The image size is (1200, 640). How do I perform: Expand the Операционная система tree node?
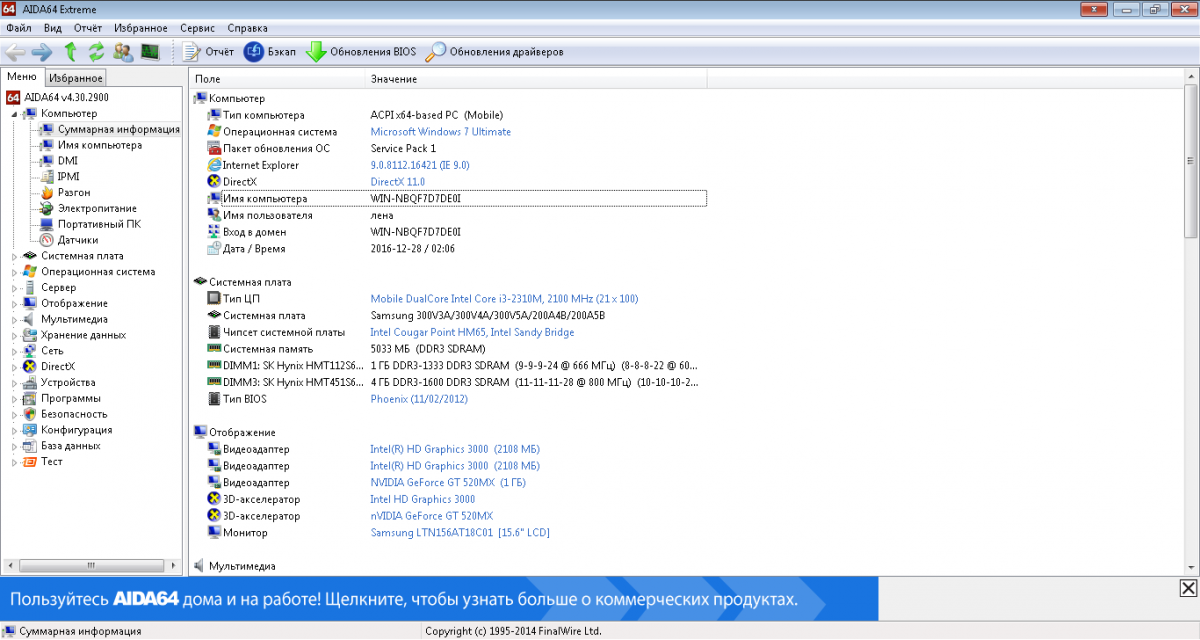click(x=14, y=272)
